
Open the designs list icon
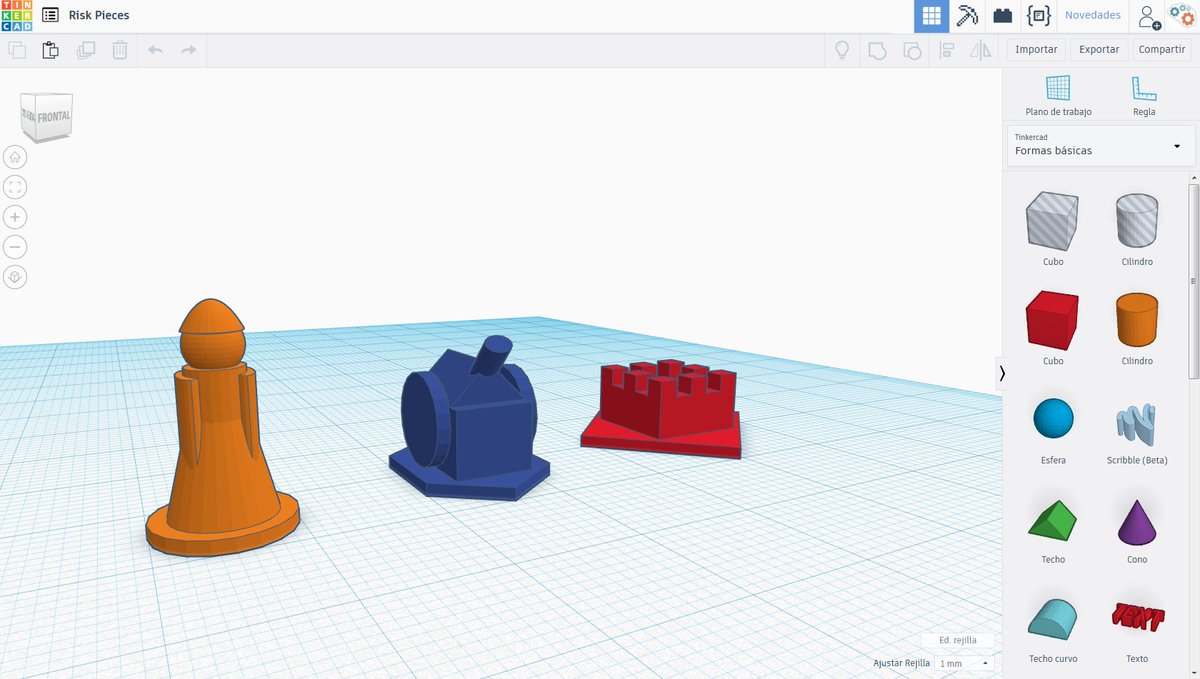[x=50, y=15]
